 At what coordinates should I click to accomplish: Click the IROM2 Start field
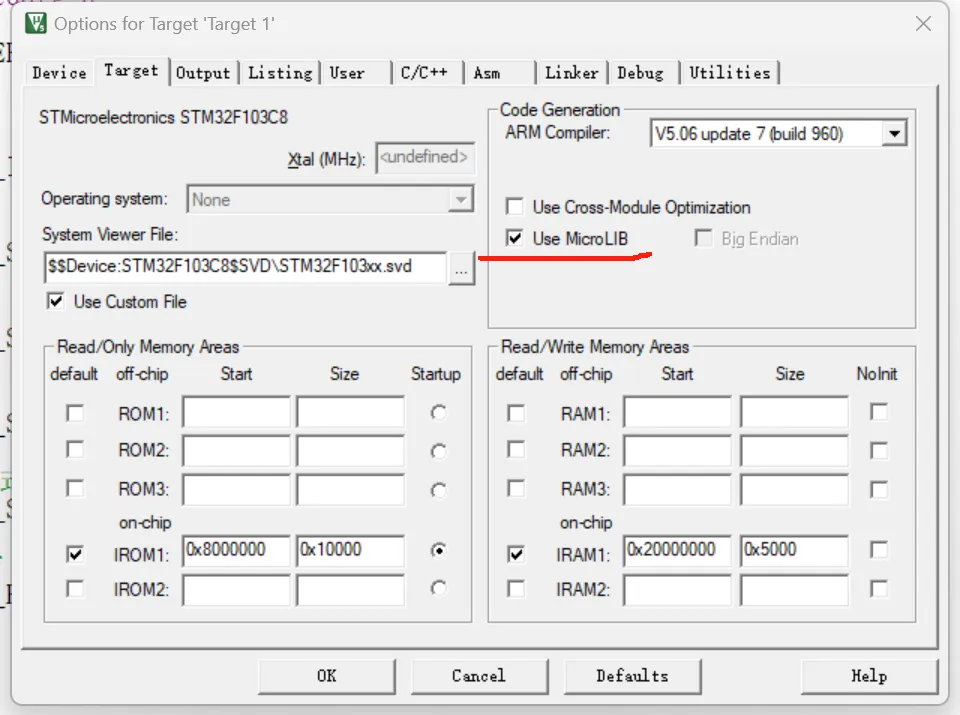[236, 590]
